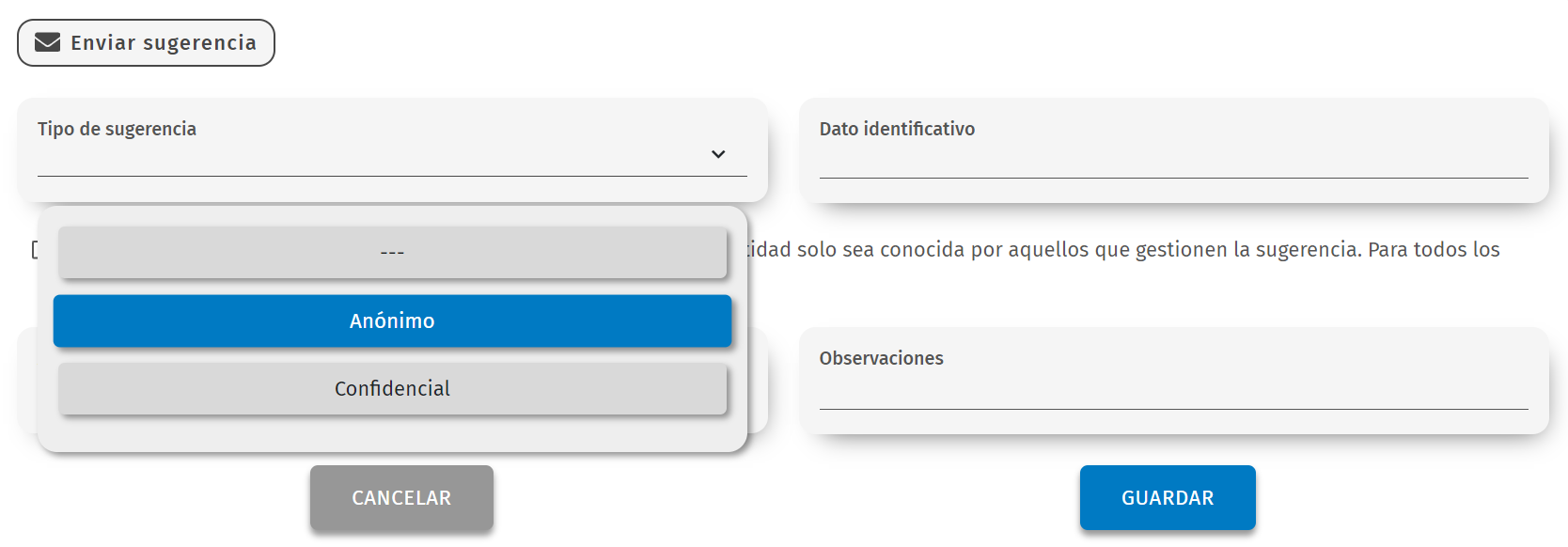This screenshot has width=1568, height=547.
Task: Collapse the dropdown using the chevron arrow
Action: tap(718, 154)
